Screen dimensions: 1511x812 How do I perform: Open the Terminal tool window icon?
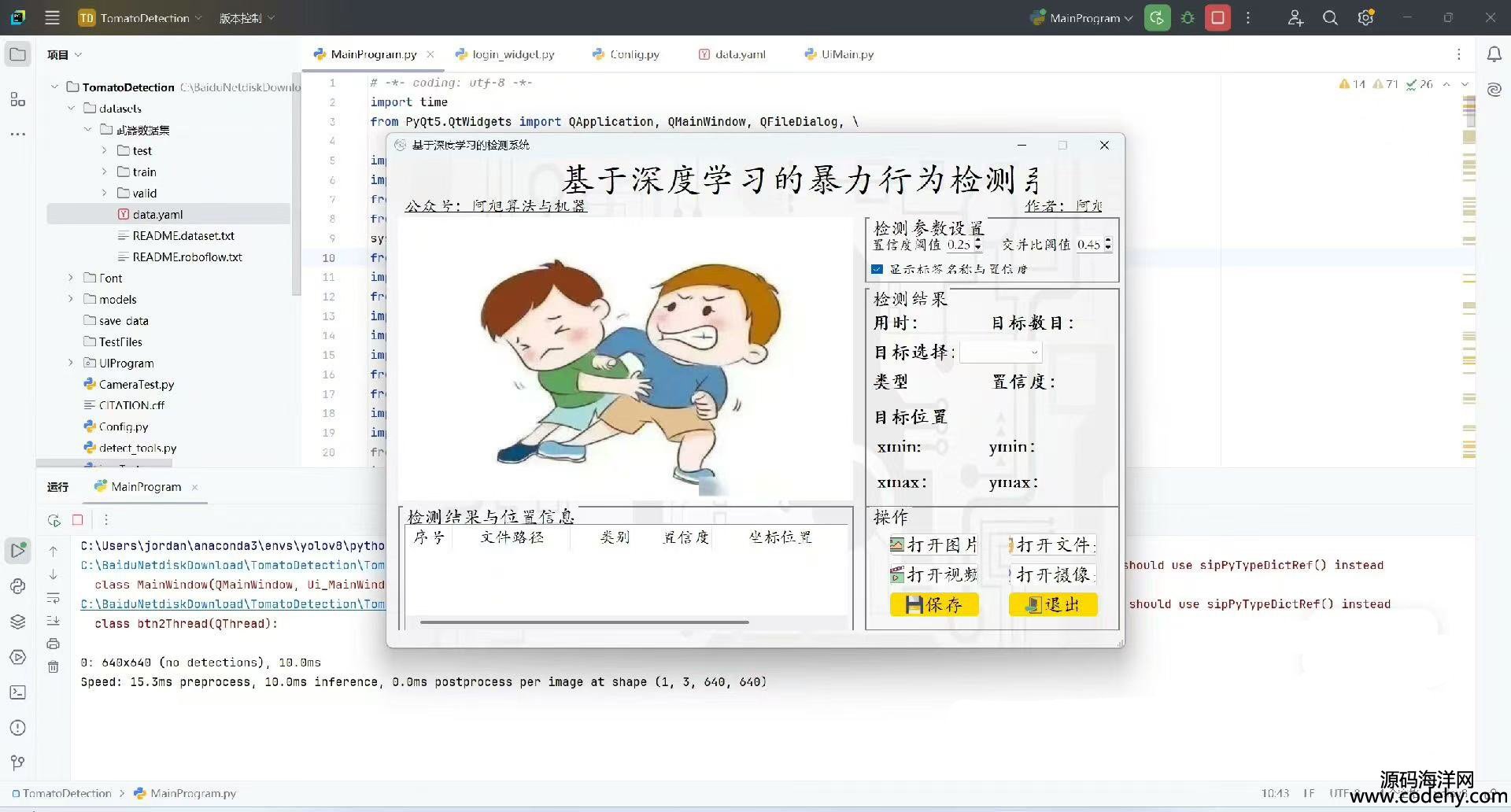tap(17, 692)
